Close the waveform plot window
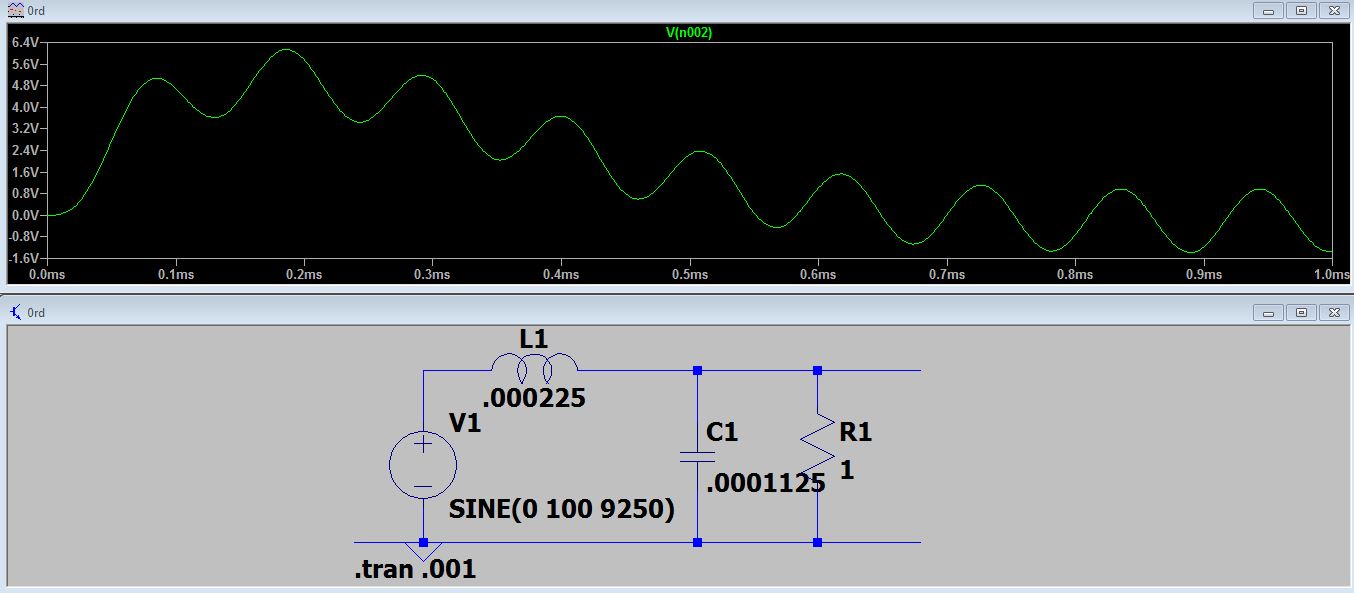The image size is (1354, 593). point(1334,10)
